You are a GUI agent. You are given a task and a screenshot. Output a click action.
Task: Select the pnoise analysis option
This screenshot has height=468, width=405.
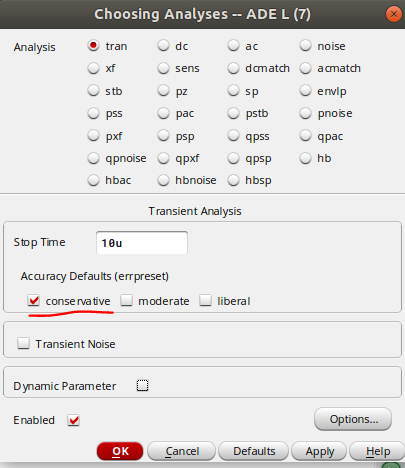tap(305, 113)
